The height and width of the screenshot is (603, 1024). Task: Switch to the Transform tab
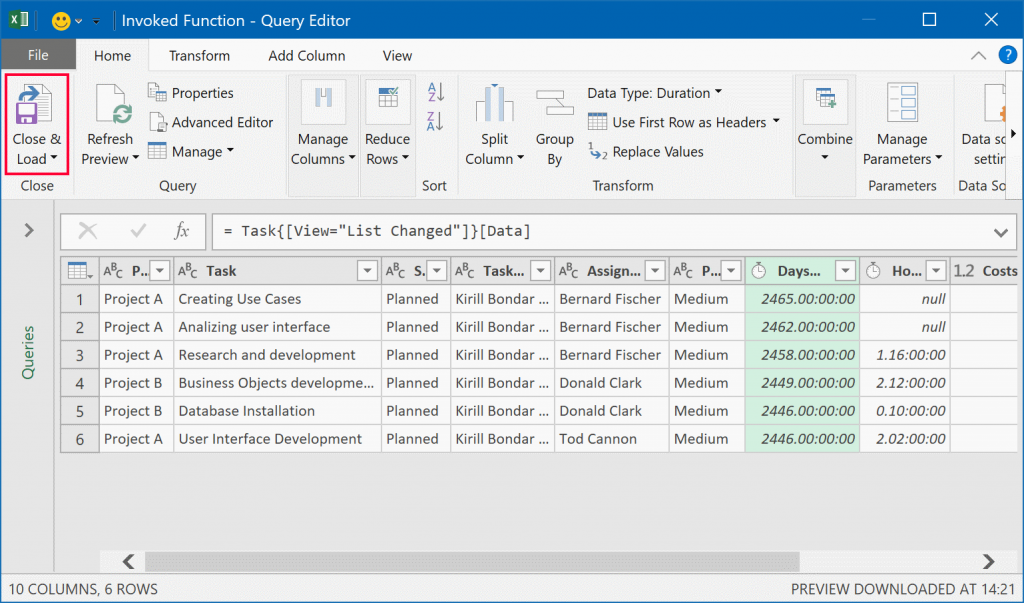199,56
